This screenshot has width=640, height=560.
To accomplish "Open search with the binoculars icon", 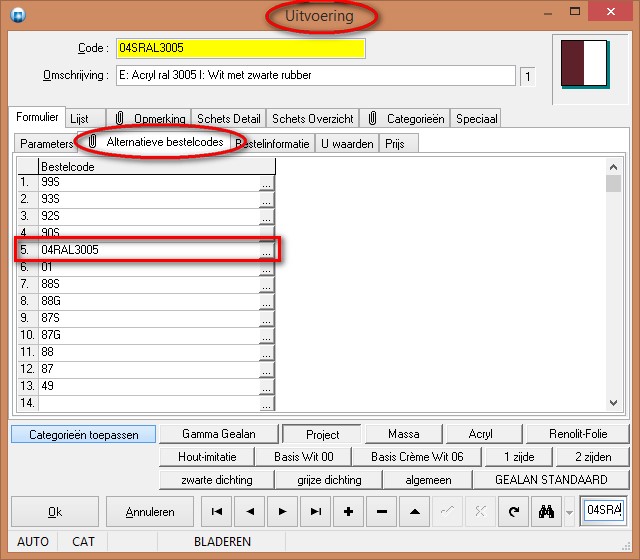I will coord(547,511).
